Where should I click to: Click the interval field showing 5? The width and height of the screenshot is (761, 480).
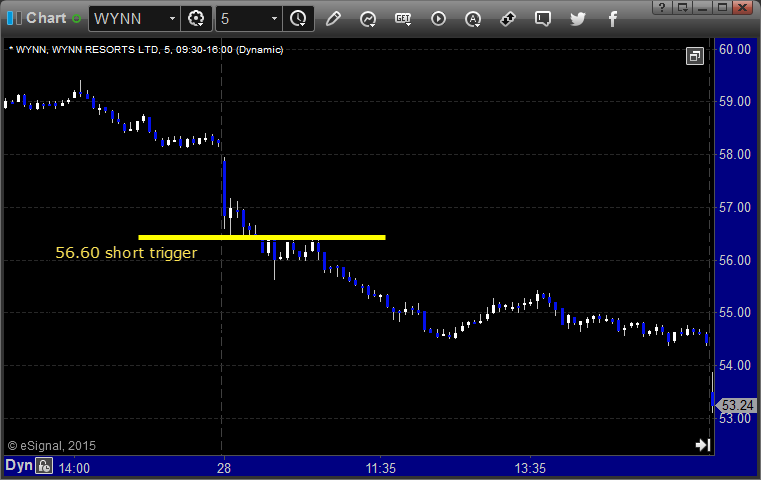(x=242, y=19)
